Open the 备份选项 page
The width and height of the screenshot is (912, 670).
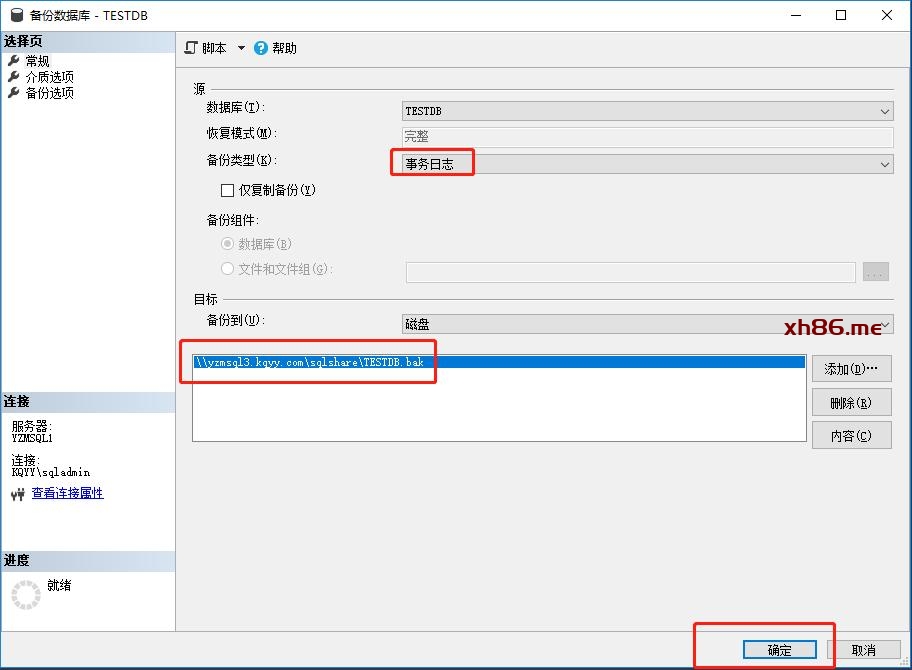point(49,93)
